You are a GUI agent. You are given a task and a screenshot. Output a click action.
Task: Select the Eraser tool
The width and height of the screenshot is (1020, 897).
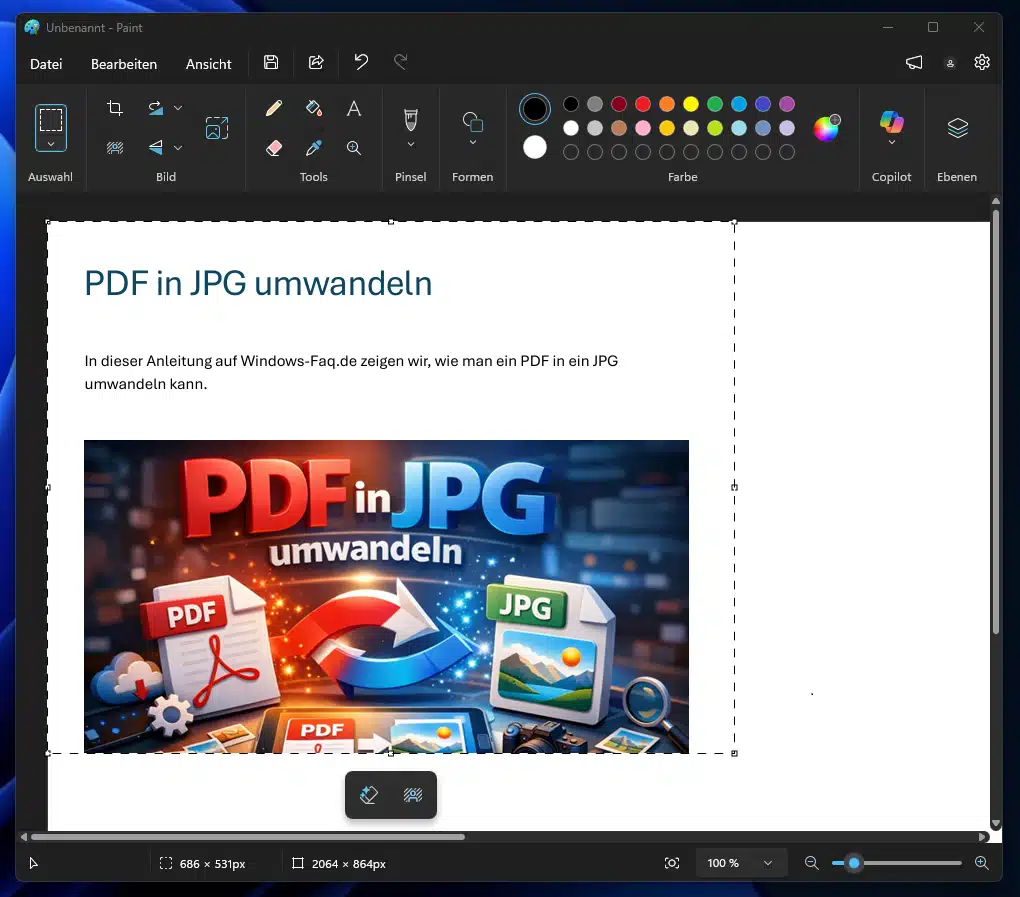tap(274, 148)
